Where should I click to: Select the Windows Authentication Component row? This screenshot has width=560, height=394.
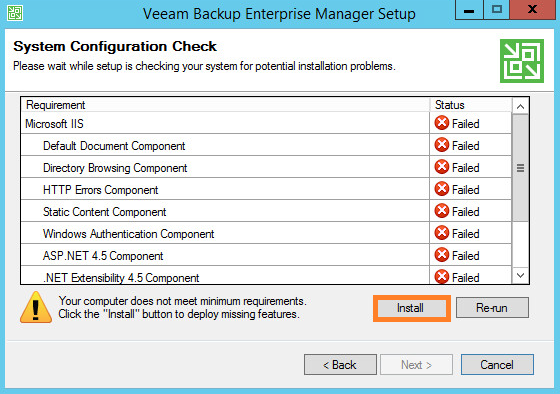266,233
